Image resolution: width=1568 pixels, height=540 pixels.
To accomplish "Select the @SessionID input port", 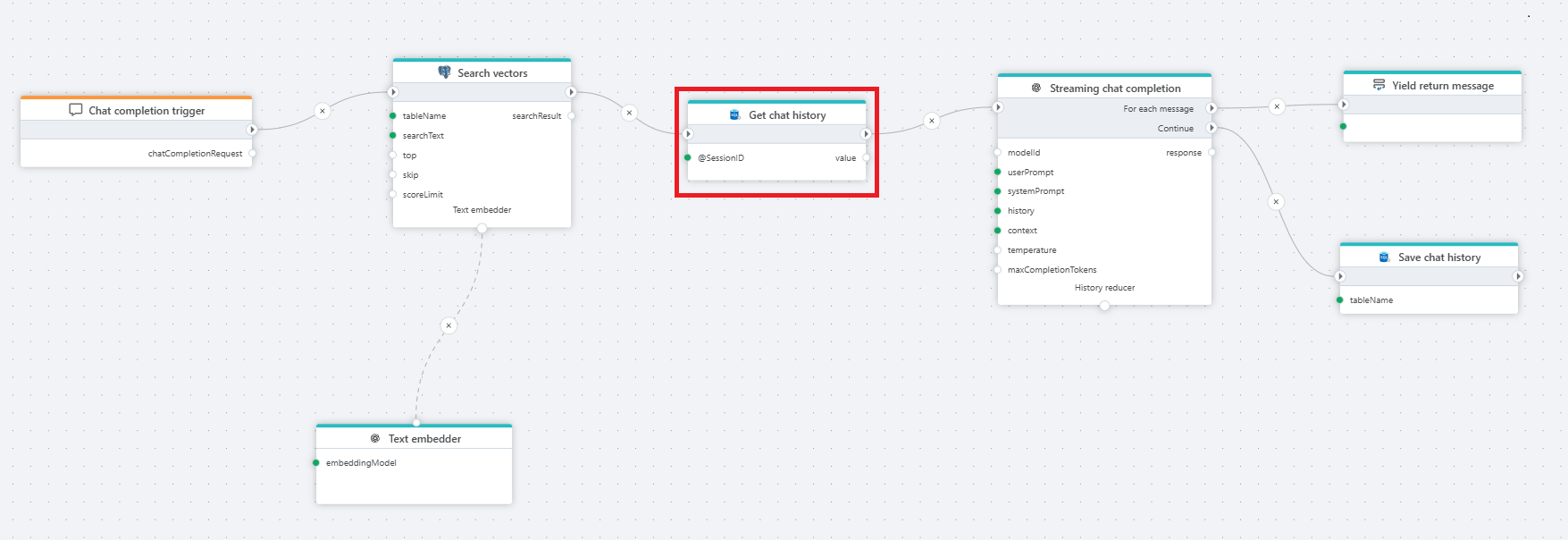I will (688, 157).
